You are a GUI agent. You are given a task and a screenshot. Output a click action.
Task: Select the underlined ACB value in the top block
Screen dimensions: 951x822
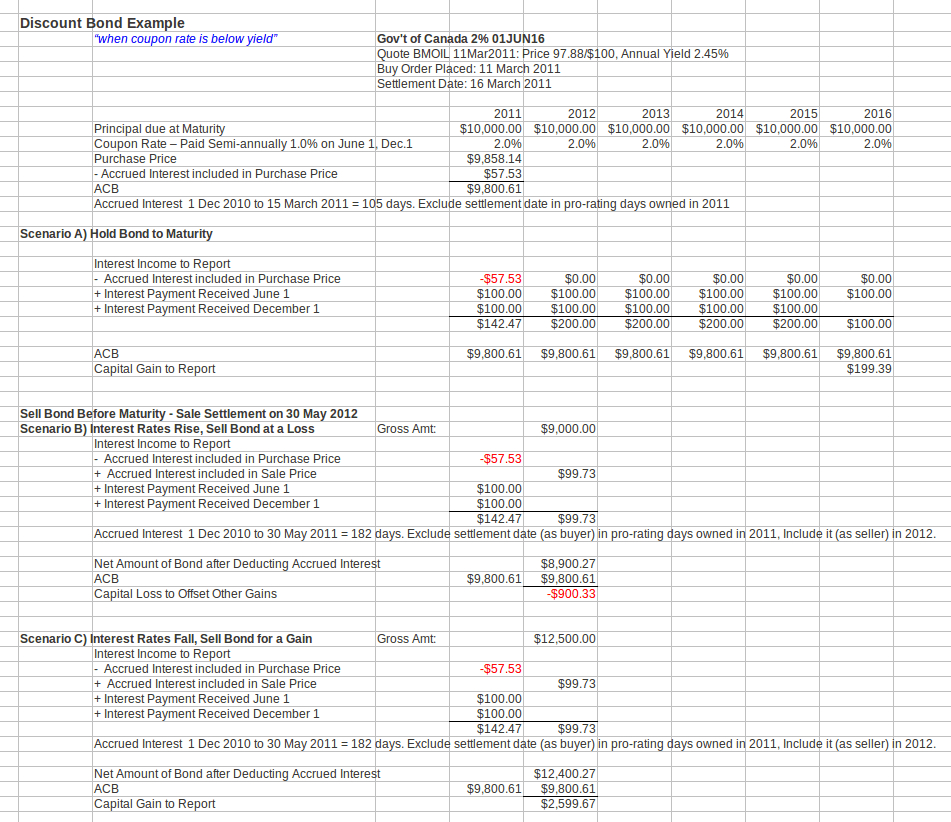494,189
